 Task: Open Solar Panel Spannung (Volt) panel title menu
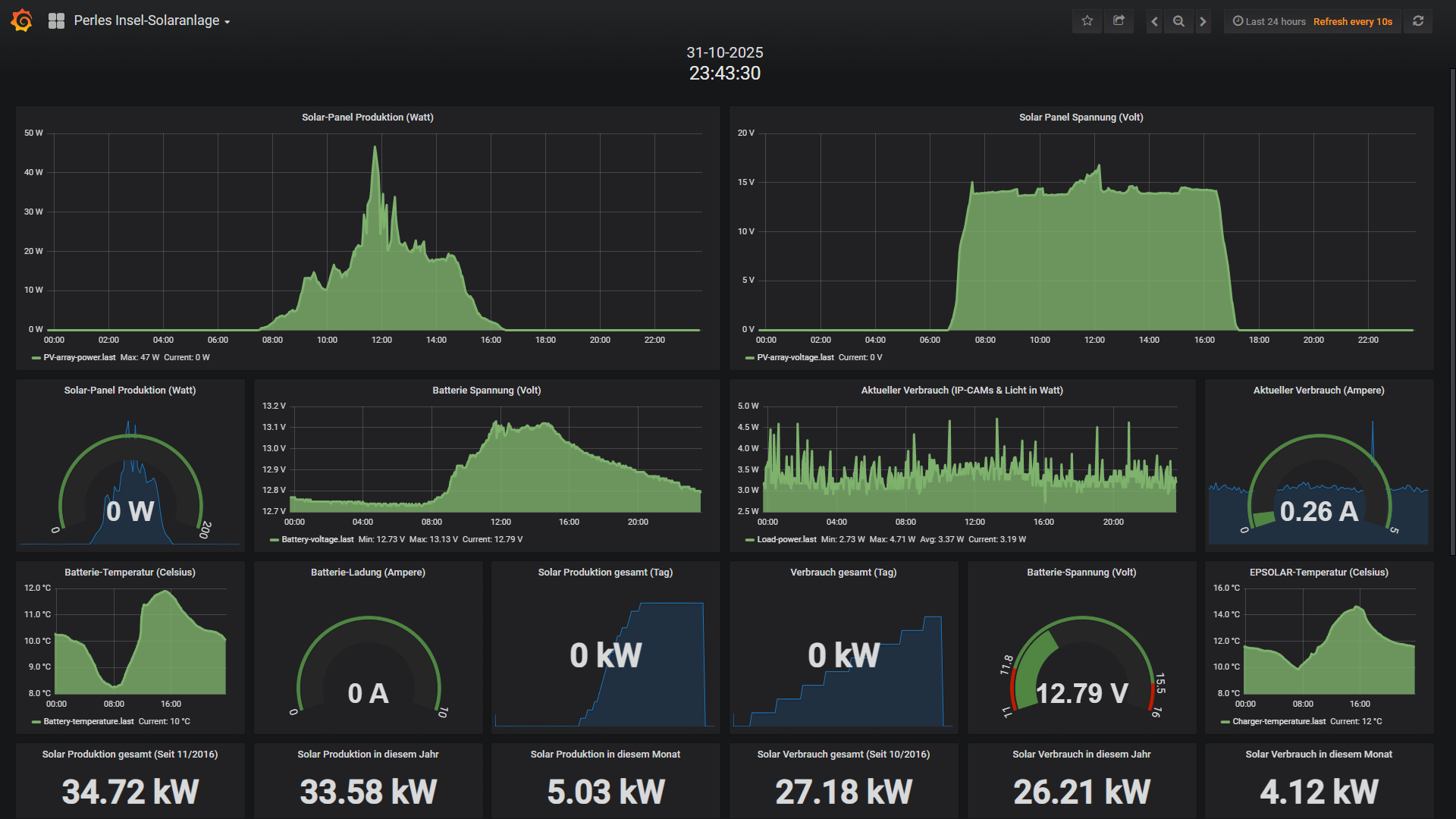pyautogui.click(x=1081, y=117)
